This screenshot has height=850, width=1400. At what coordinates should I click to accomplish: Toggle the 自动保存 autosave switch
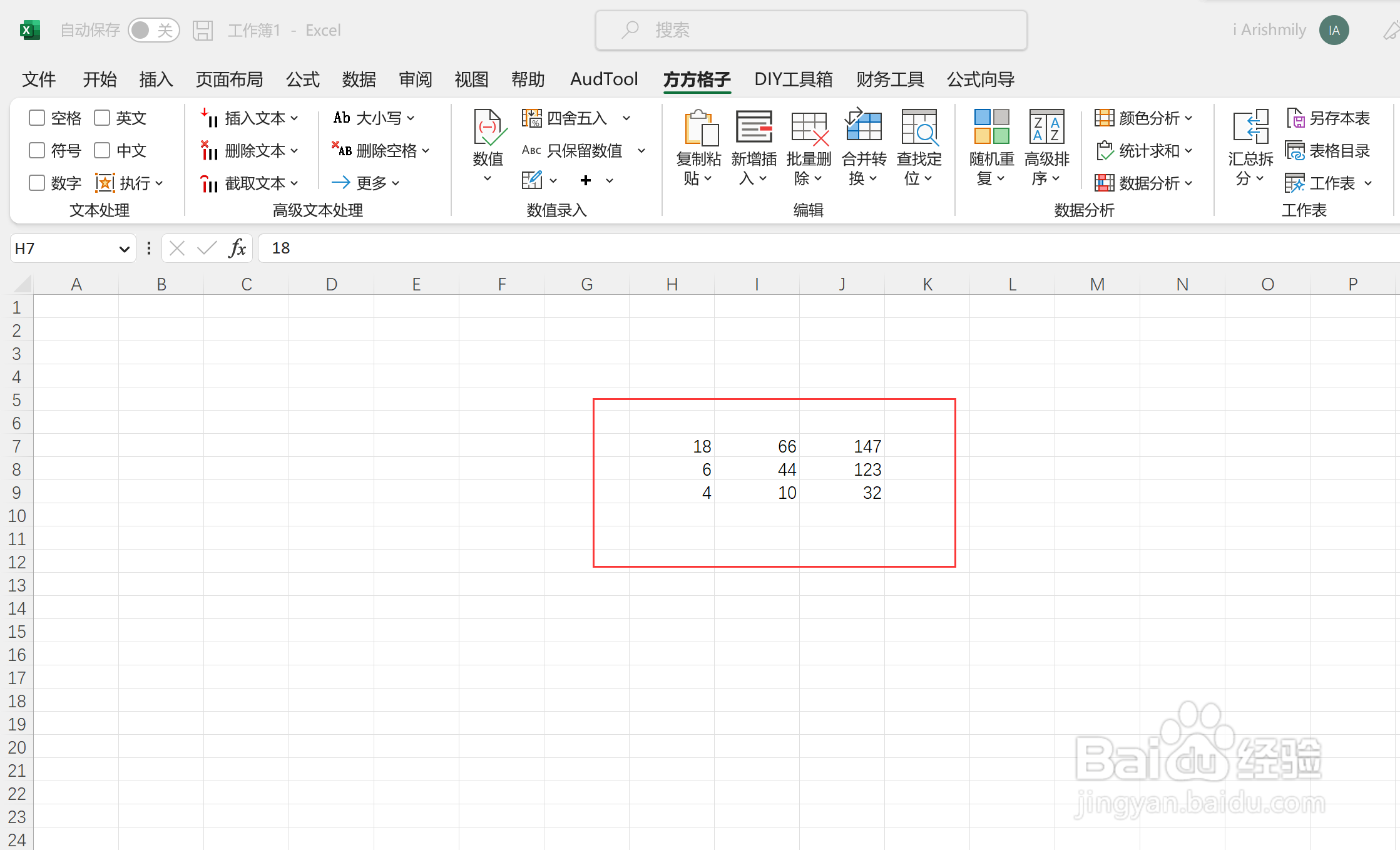coord(153,30)
